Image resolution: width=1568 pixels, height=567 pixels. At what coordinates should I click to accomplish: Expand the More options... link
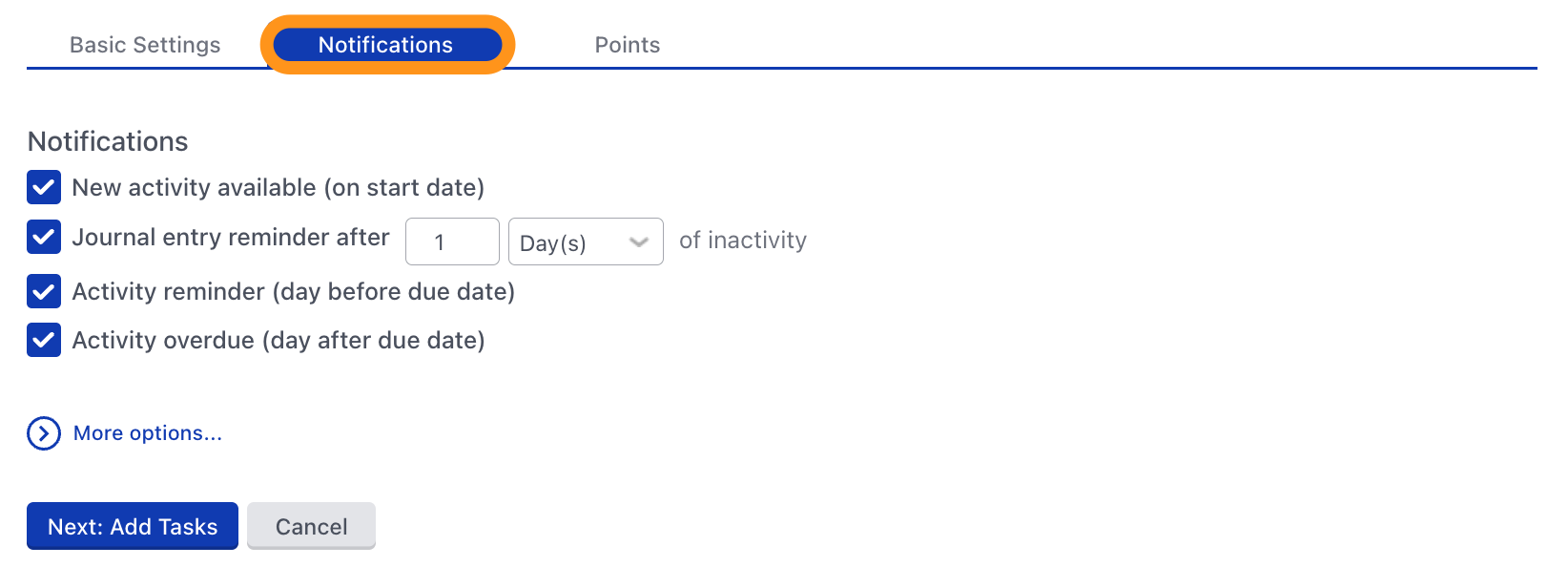pos(148,433)
